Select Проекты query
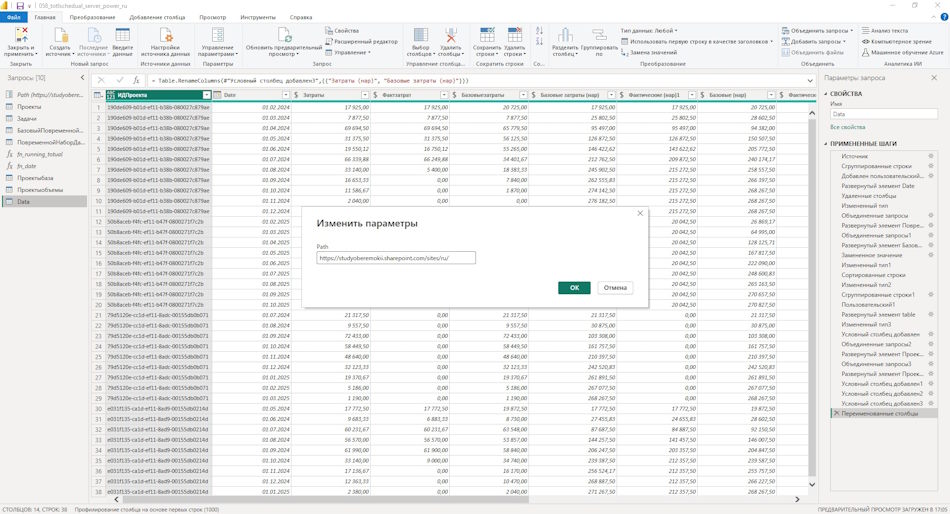Screen dimensions: 950x514 tap(29, 107)
